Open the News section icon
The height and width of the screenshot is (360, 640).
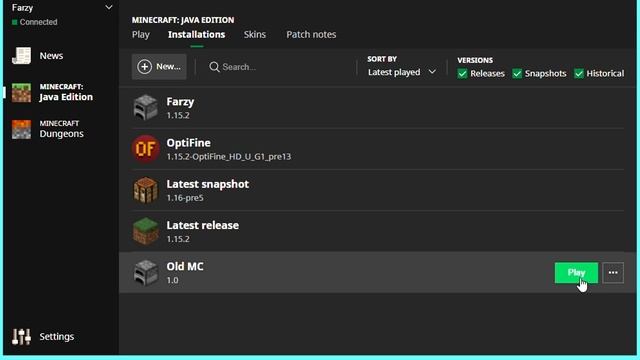click(21, 56)
